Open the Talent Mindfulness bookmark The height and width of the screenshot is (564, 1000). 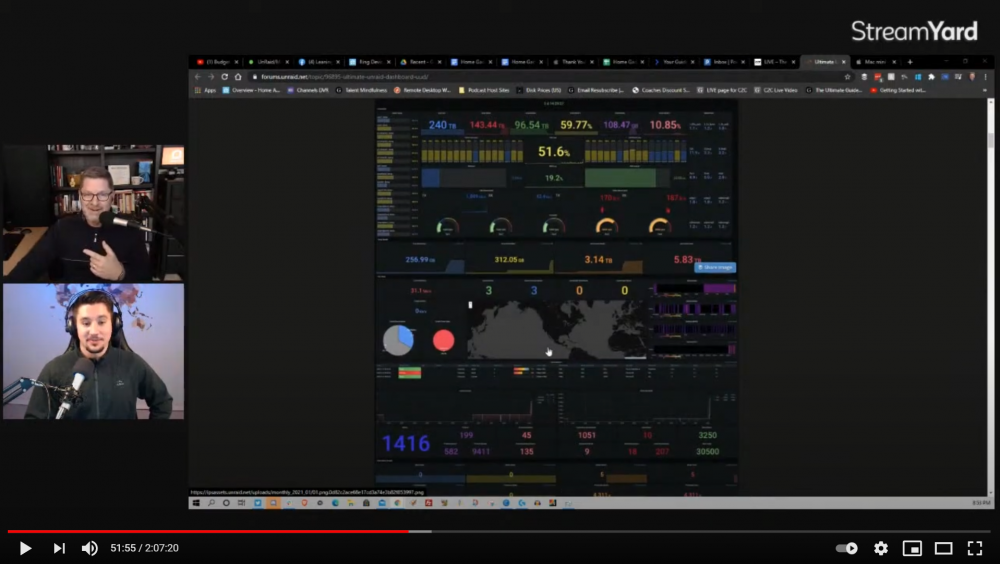point(362,90)
